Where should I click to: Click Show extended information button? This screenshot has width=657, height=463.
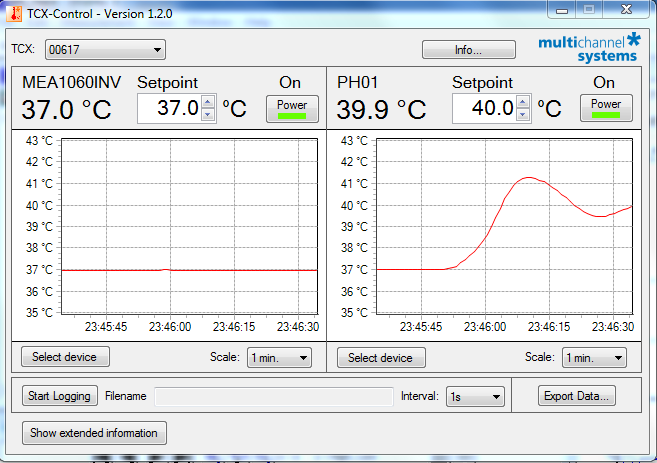tap(94, 433)
